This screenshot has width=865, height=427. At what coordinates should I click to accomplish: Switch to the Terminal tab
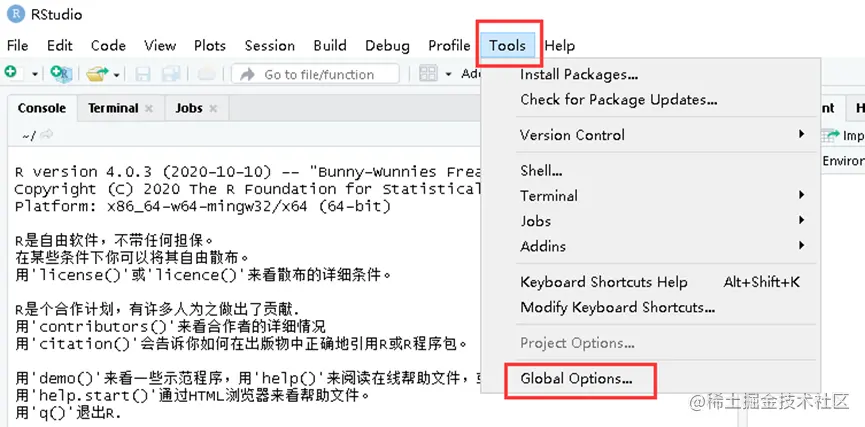[x=113, y=108]
